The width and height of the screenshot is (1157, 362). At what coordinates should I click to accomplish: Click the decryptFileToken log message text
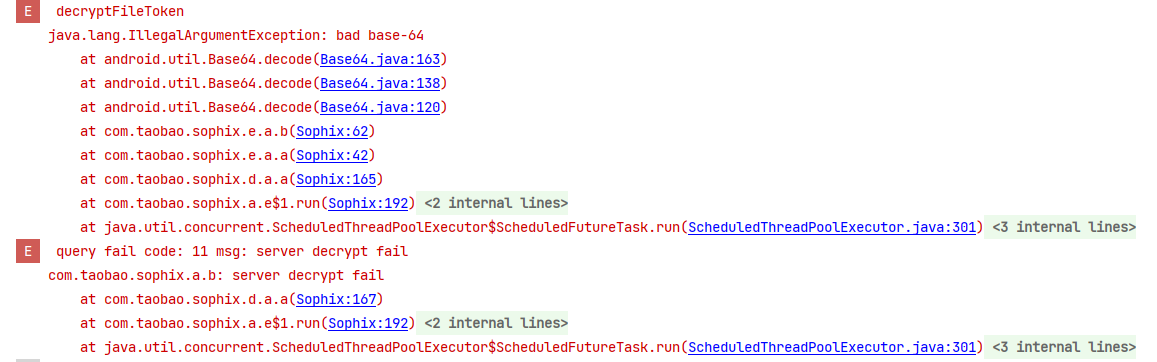(x=120, y=12)
